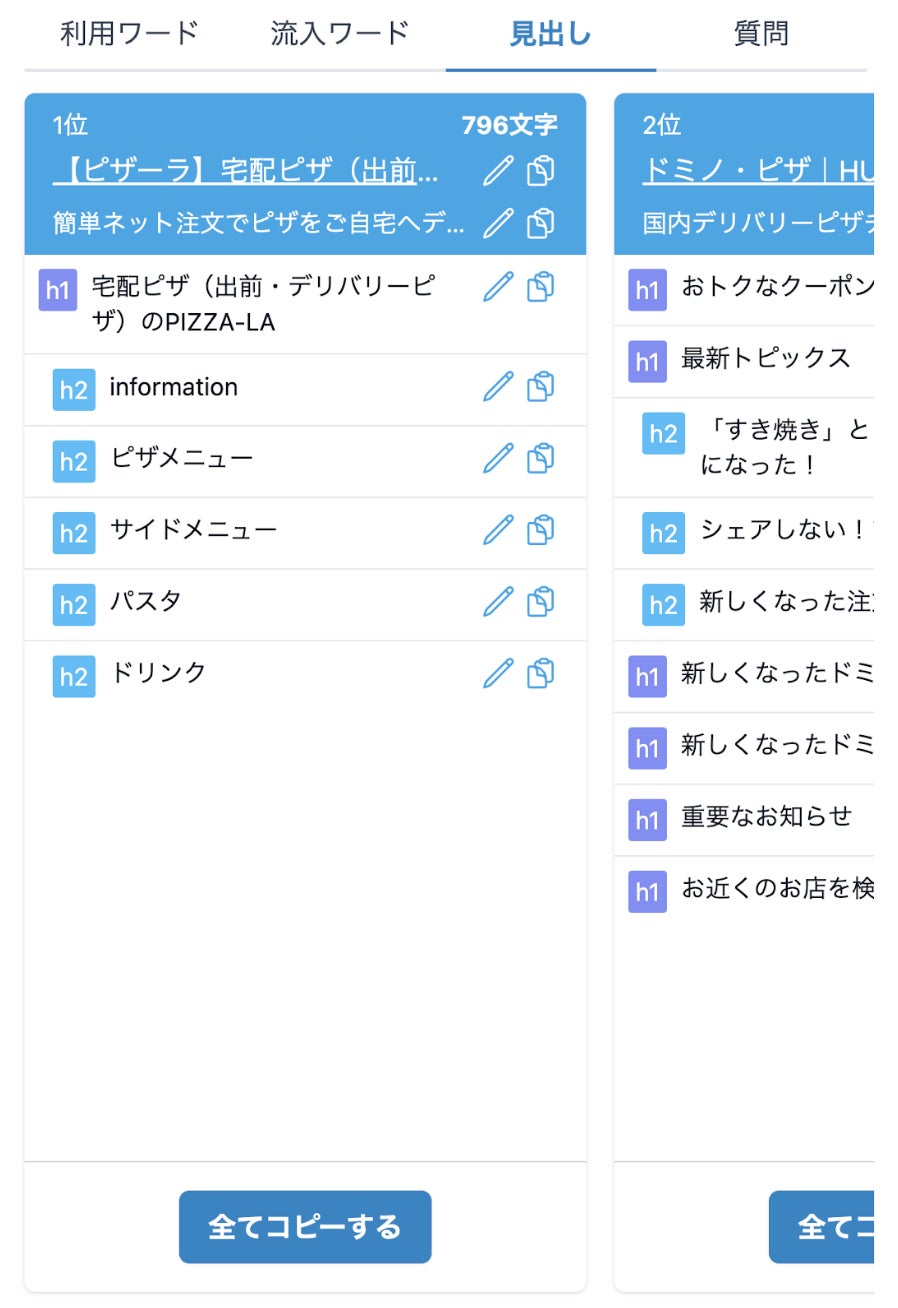
Task: Select the 「すき焼き」と heading text
Action: 786,448
